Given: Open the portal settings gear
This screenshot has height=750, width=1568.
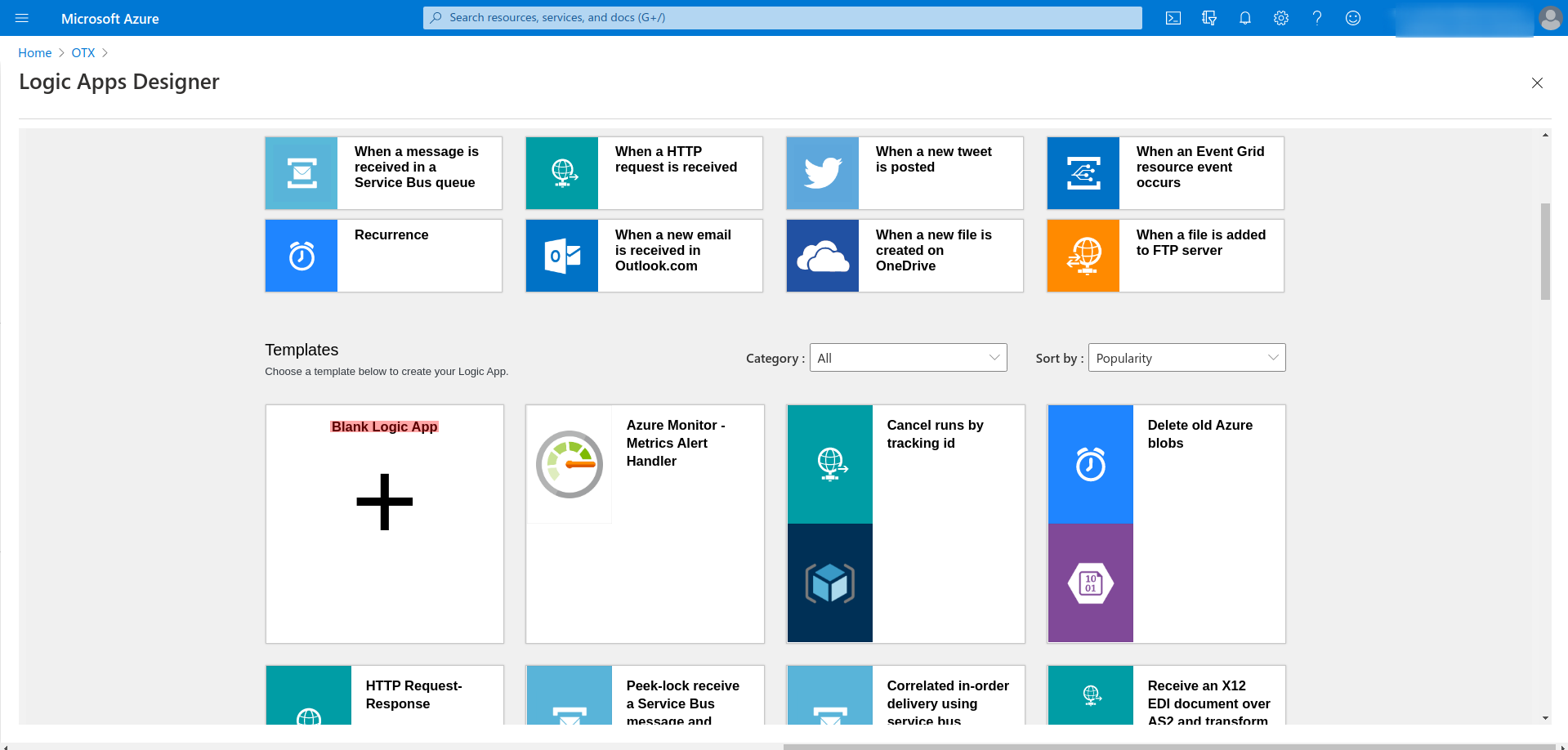Looking at the screenshot, I should click(x=1280, y=18).
